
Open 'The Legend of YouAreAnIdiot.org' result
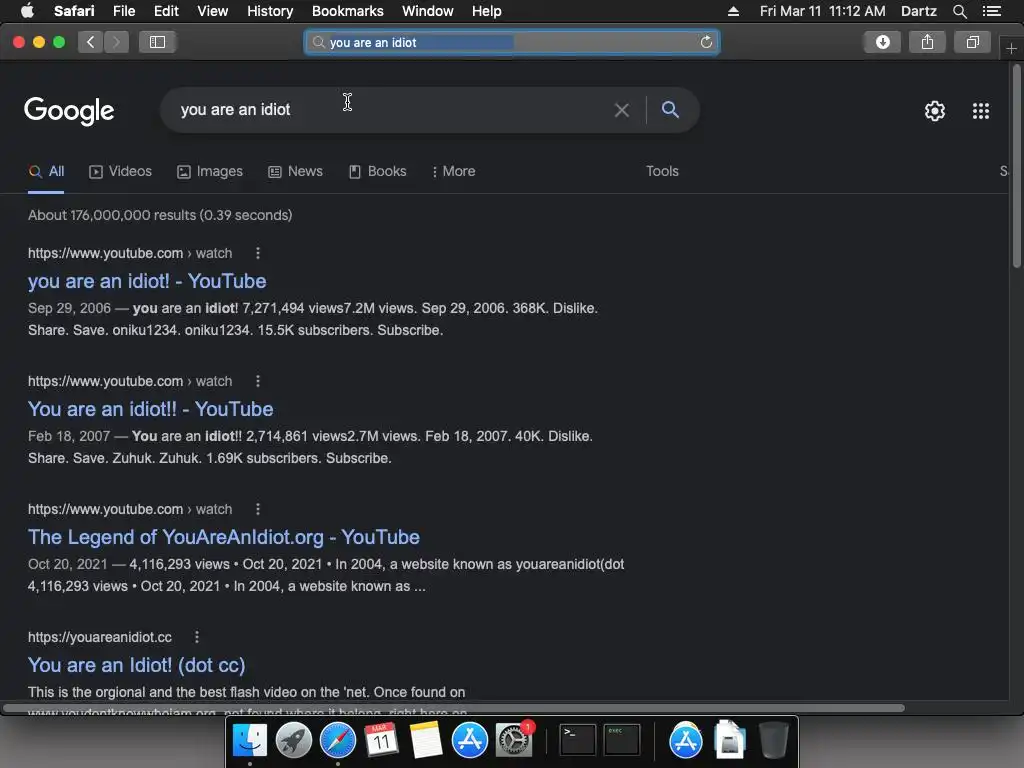click(x=223, y=537)
